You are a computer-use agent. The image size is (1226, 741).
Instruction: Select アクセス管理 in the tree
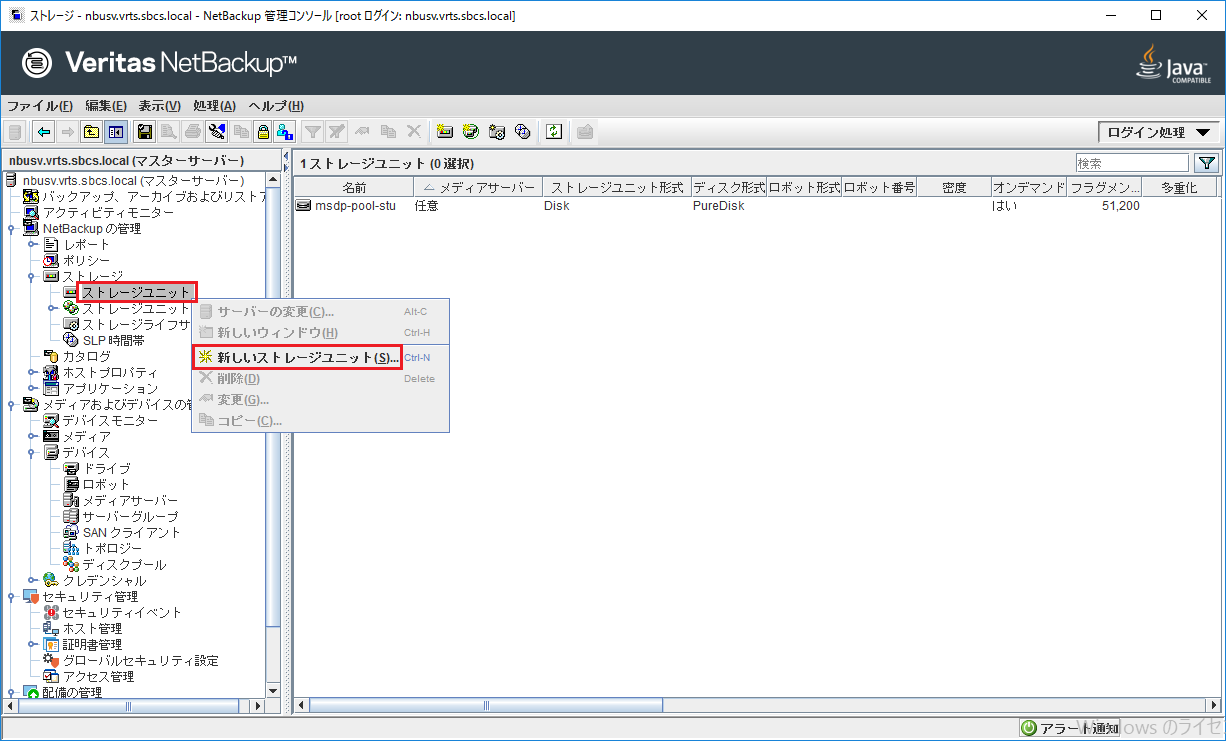98,676
